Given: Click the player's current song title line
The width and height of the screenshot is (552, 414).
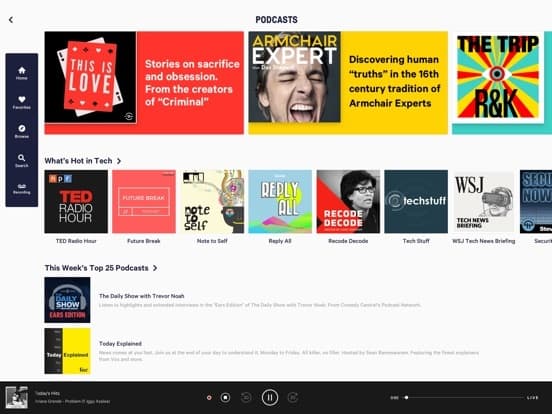Looking at the screenshot, I should (x=73, y=401).
